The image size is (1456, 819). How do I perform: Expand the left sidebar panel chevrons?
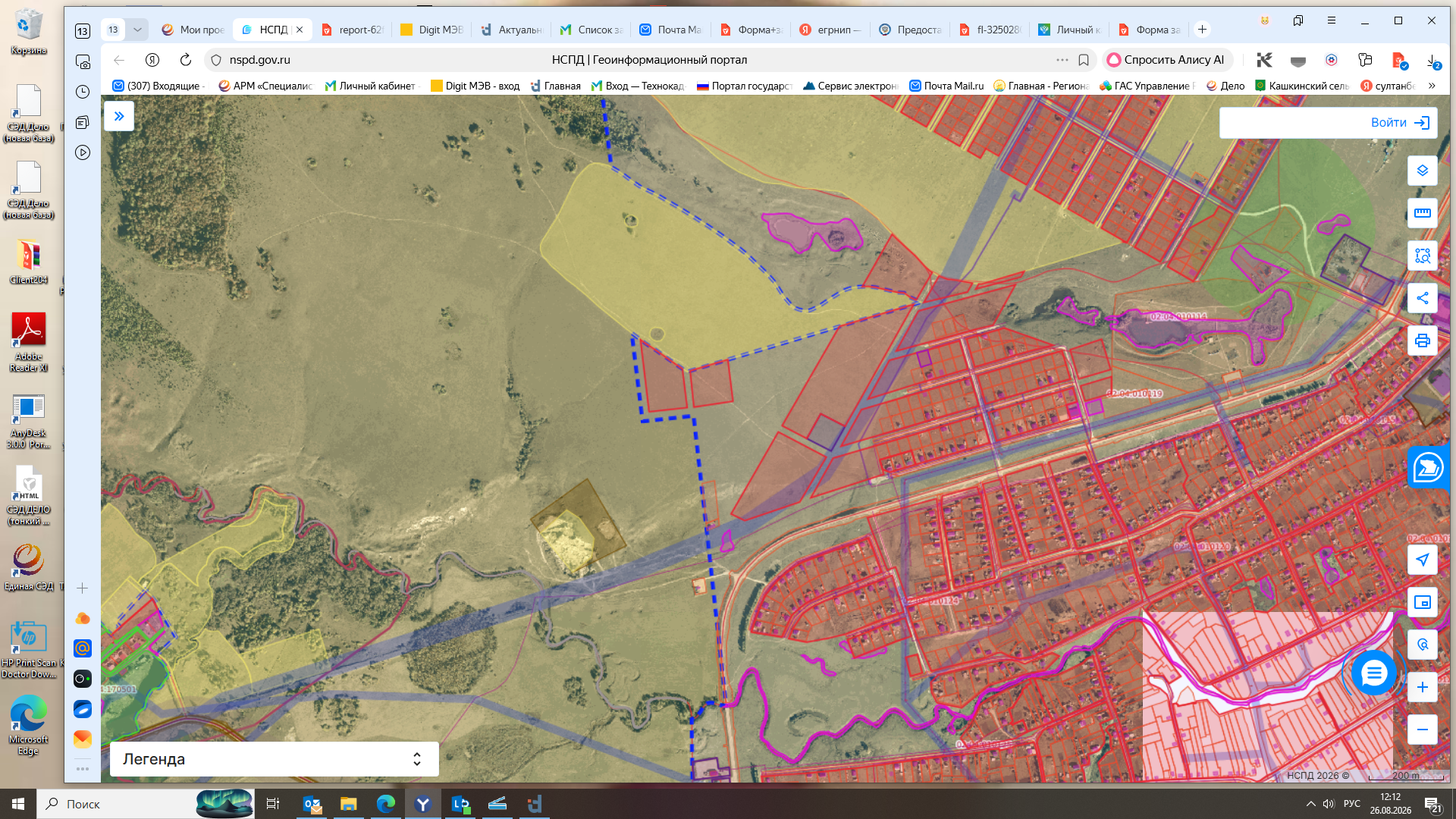[119, 116]
